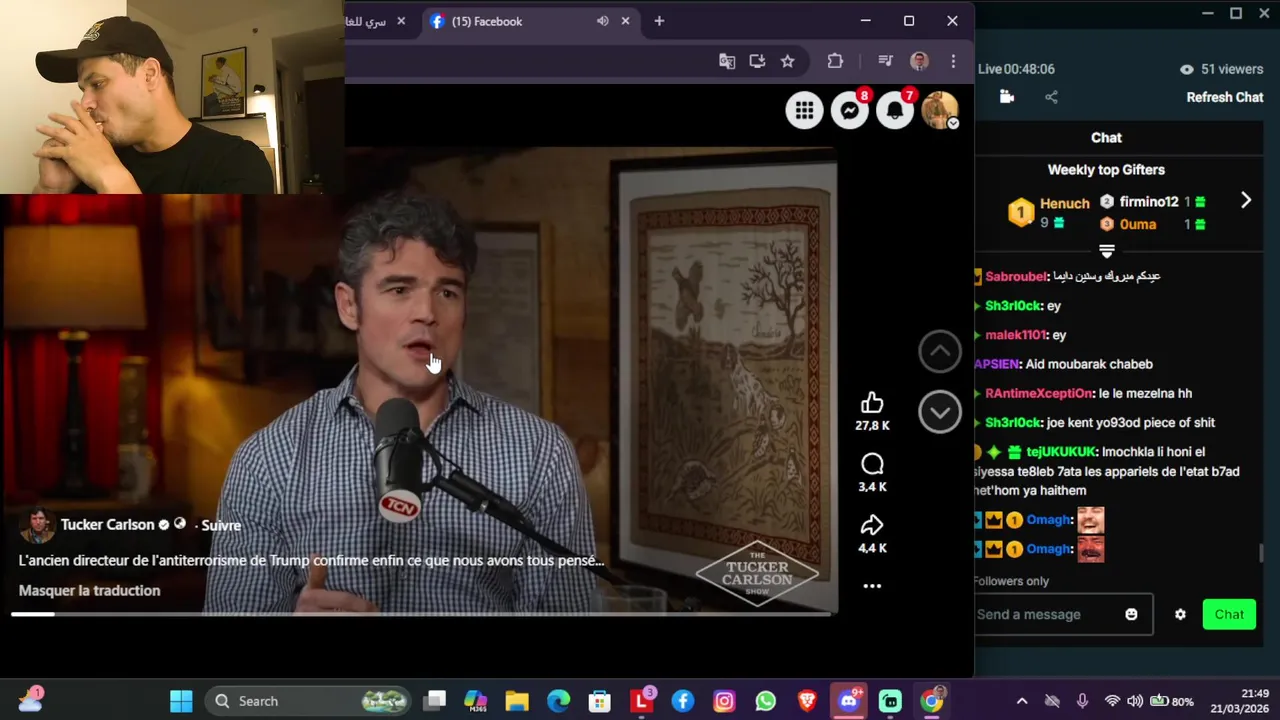Open Google Translate icon in address bar
Image resolution: width=1280 pixels, height=720 pixels.
(x=727, y=61)
